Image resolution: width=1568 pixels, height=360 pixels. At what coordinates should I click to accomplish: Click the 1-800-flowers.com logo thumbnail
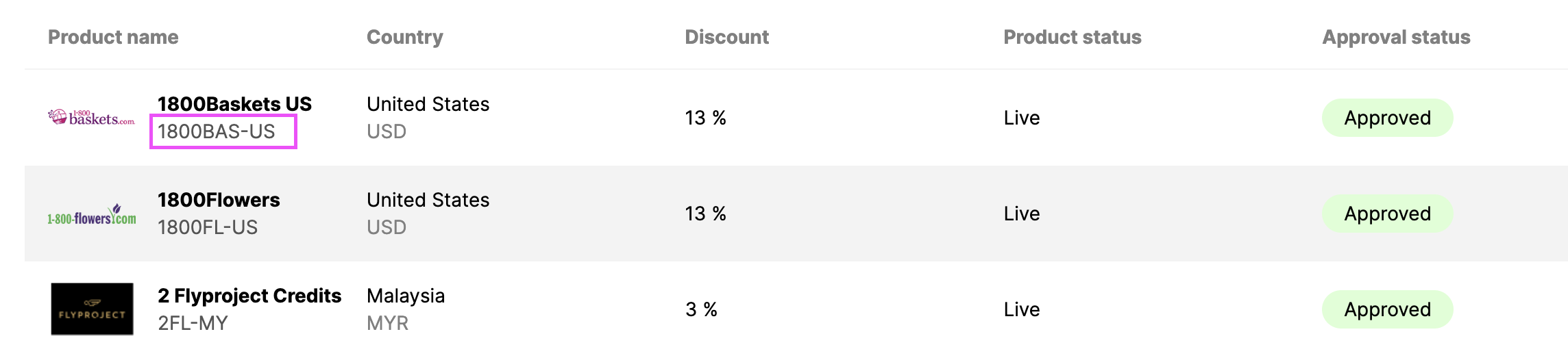(91, 214)
